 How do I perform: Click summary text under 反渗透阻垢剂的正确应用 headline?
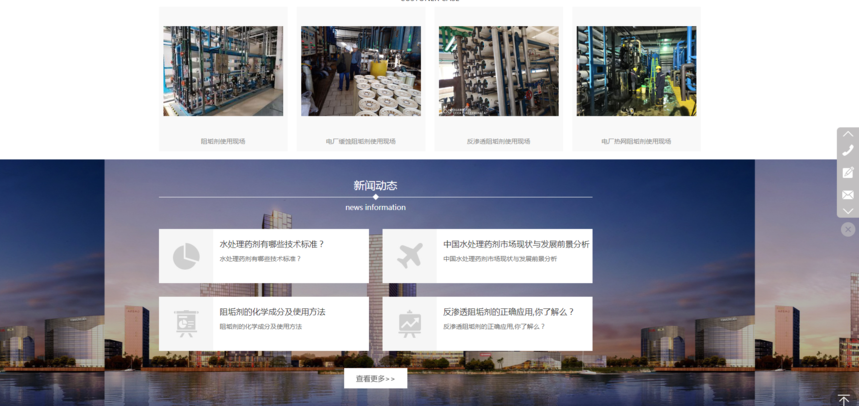(x=494, y=327)
